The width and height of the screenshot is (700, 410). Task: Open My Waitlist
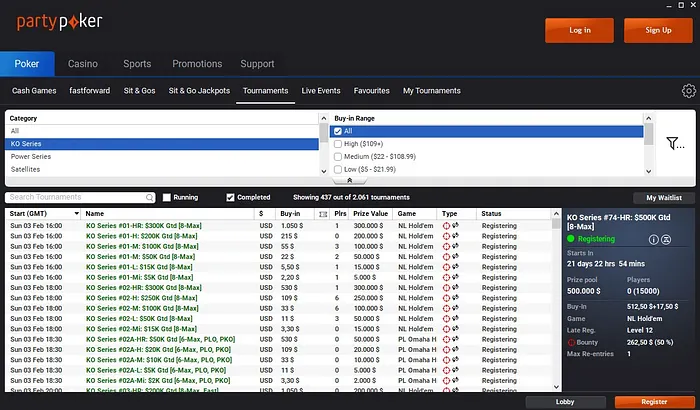(x=664, y=198)
